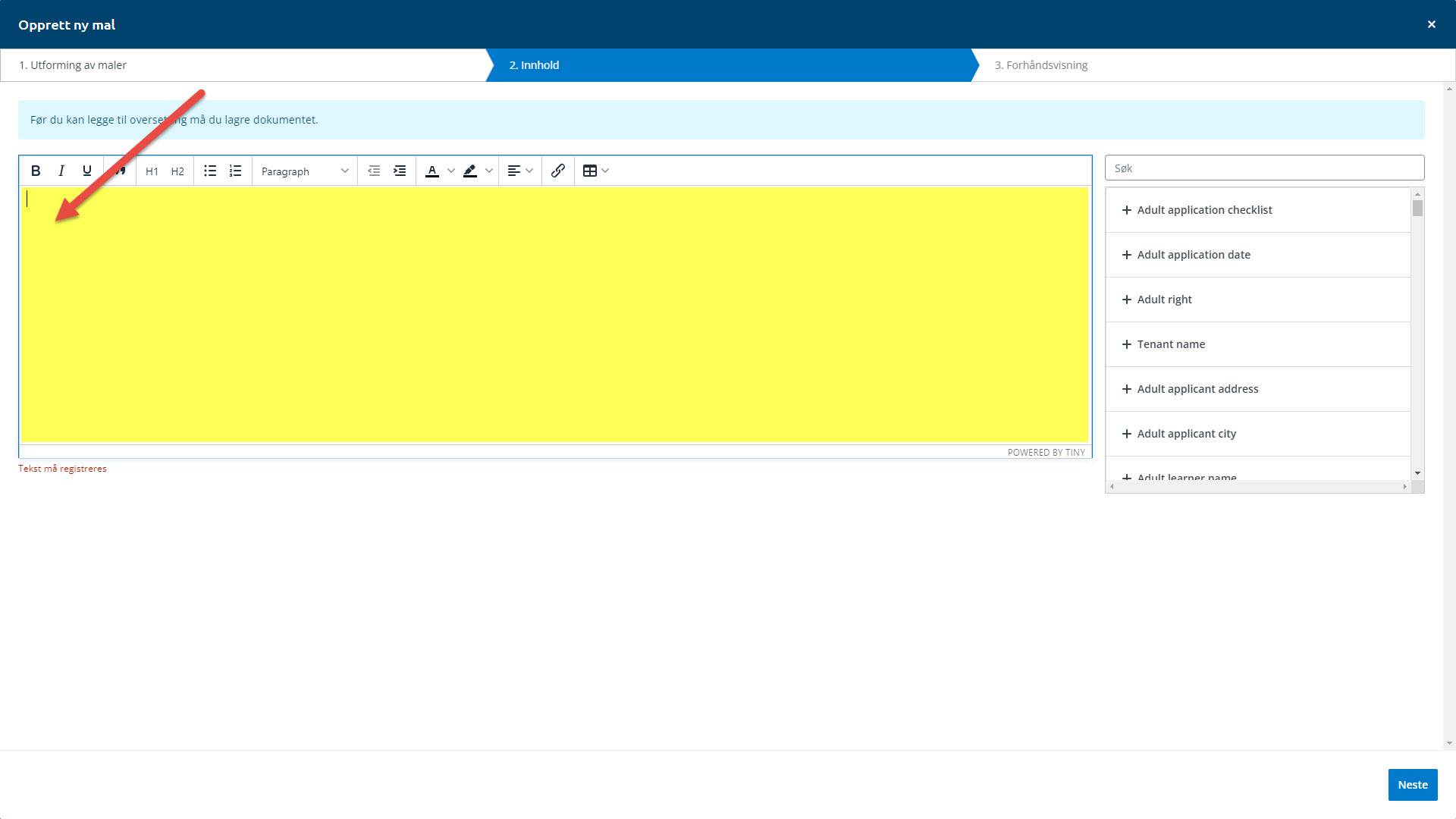Insert a link with chain icon
The width and height of the screenshot is (1456, 819).
(x=558, y=171)
